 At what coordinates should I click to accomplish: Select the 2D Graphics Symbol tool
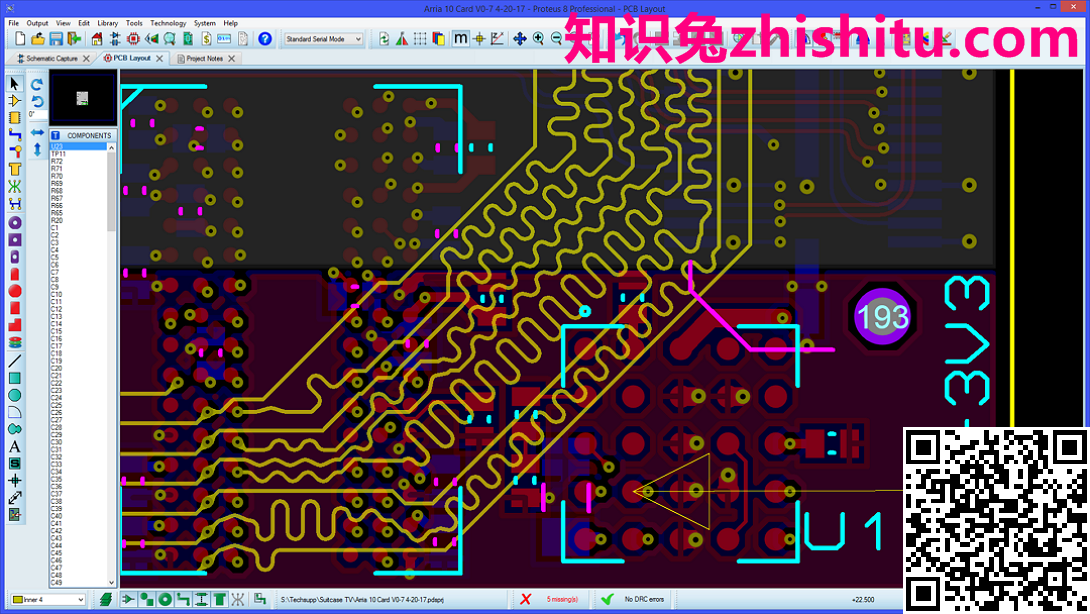(x=14, y=463)
